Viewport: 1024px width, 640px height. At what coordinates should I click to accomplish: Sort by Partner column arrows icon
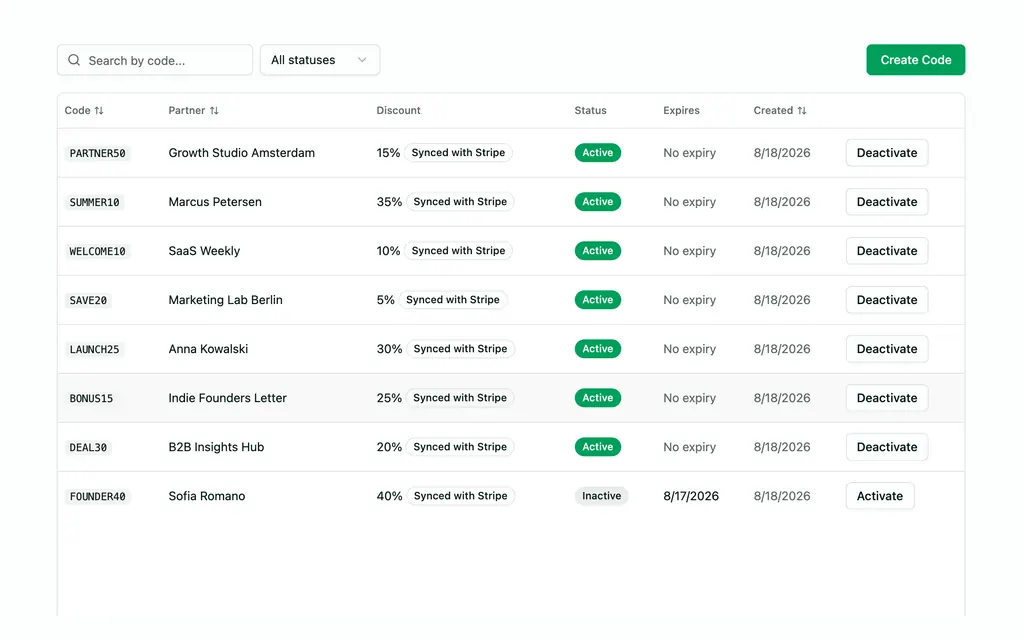coord(214,110)
